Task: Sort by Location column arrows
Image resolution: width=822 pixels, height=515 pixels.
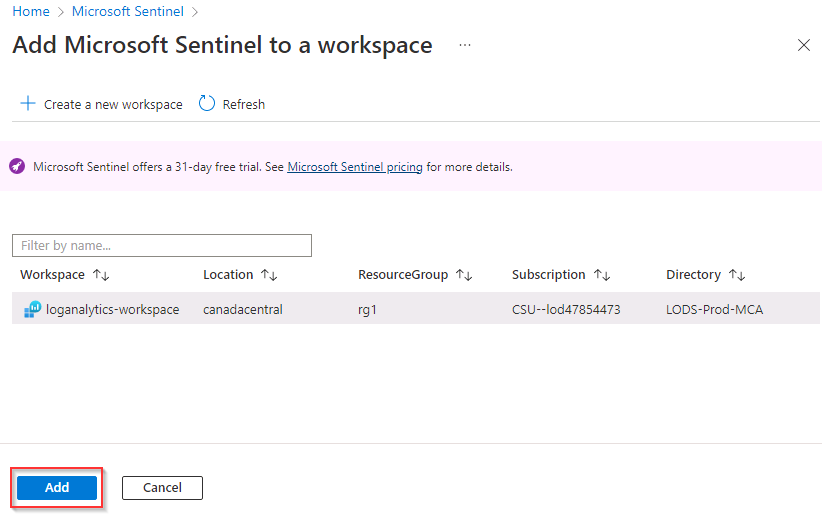Action: click(x=269, y=275)
